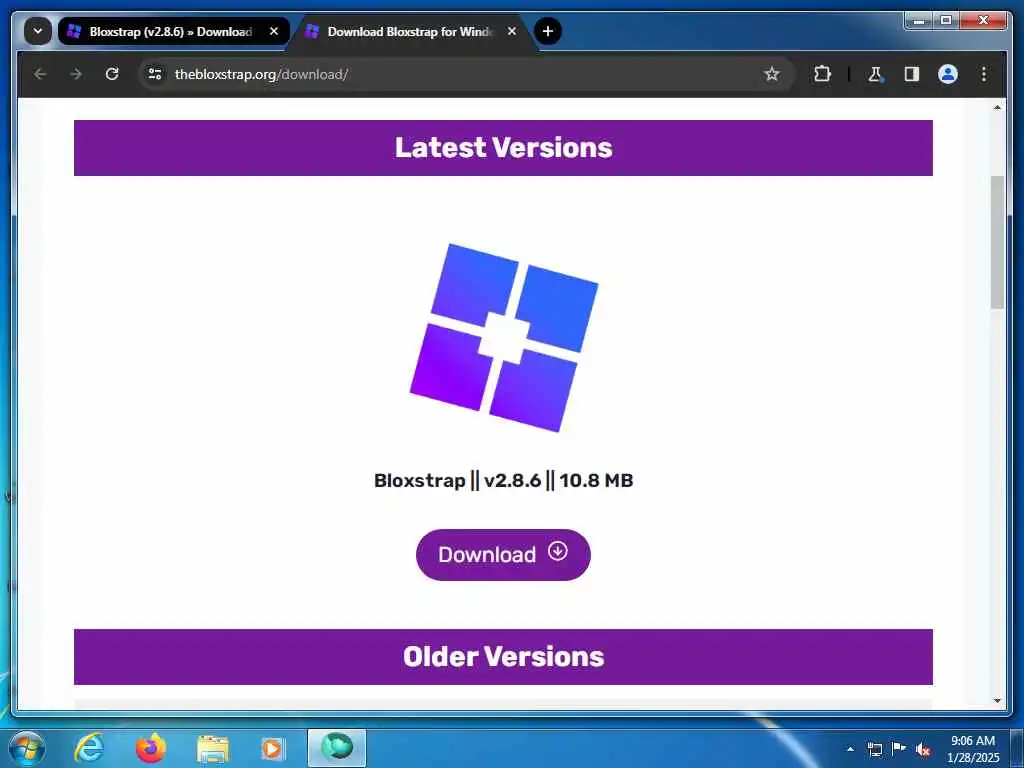Go back to the previous page
Viewport: 1024px width, 768px height.
click(x=40, y=74)
